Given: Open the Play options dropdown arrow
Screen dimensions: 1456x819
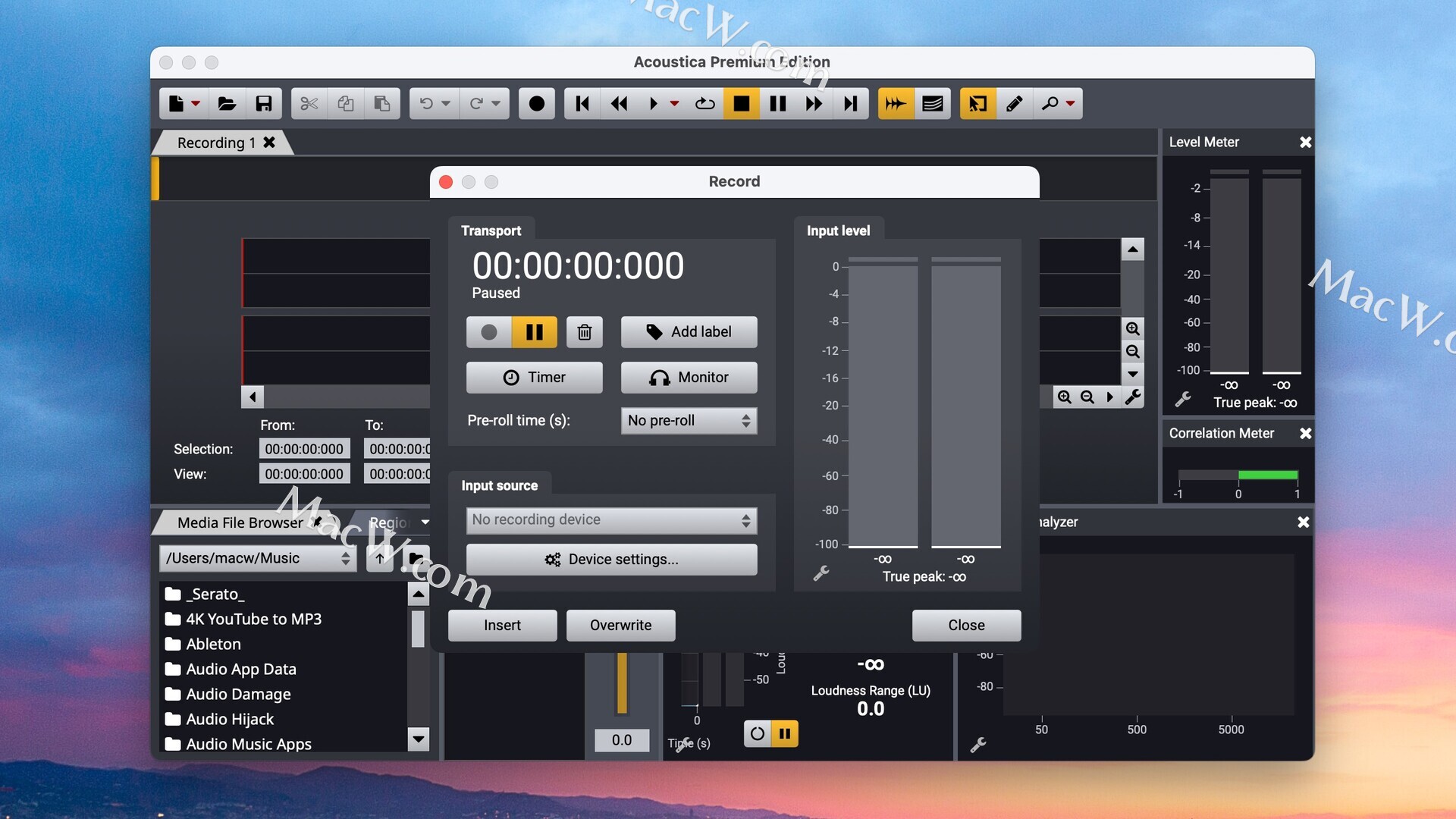Looking at the screenshot, I should click(674, 104).
